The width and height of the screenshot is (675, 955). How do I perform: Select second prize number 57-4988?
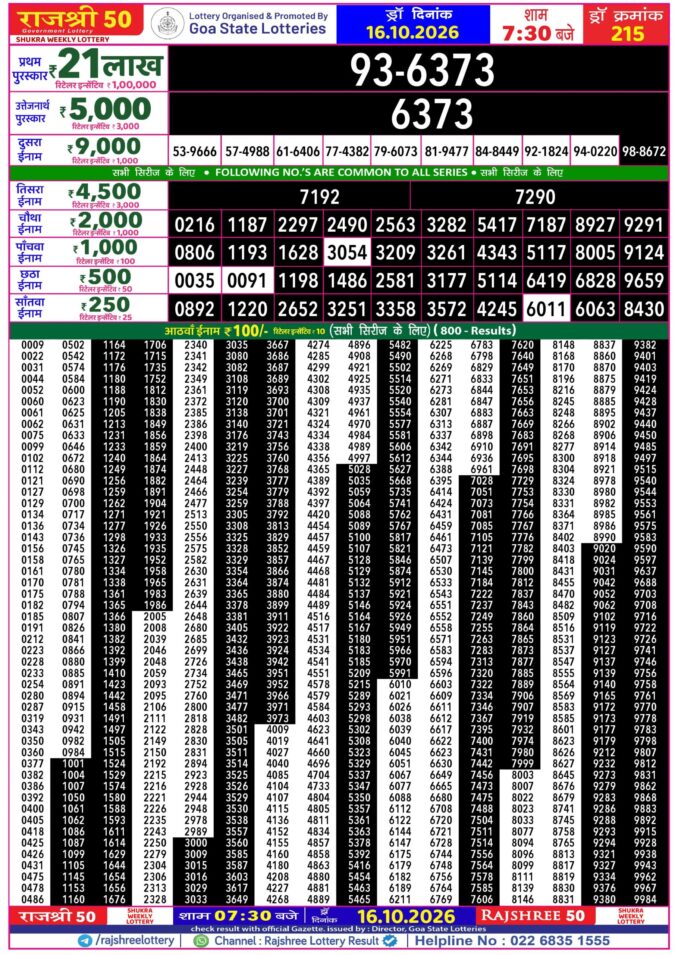click(247, 151)
